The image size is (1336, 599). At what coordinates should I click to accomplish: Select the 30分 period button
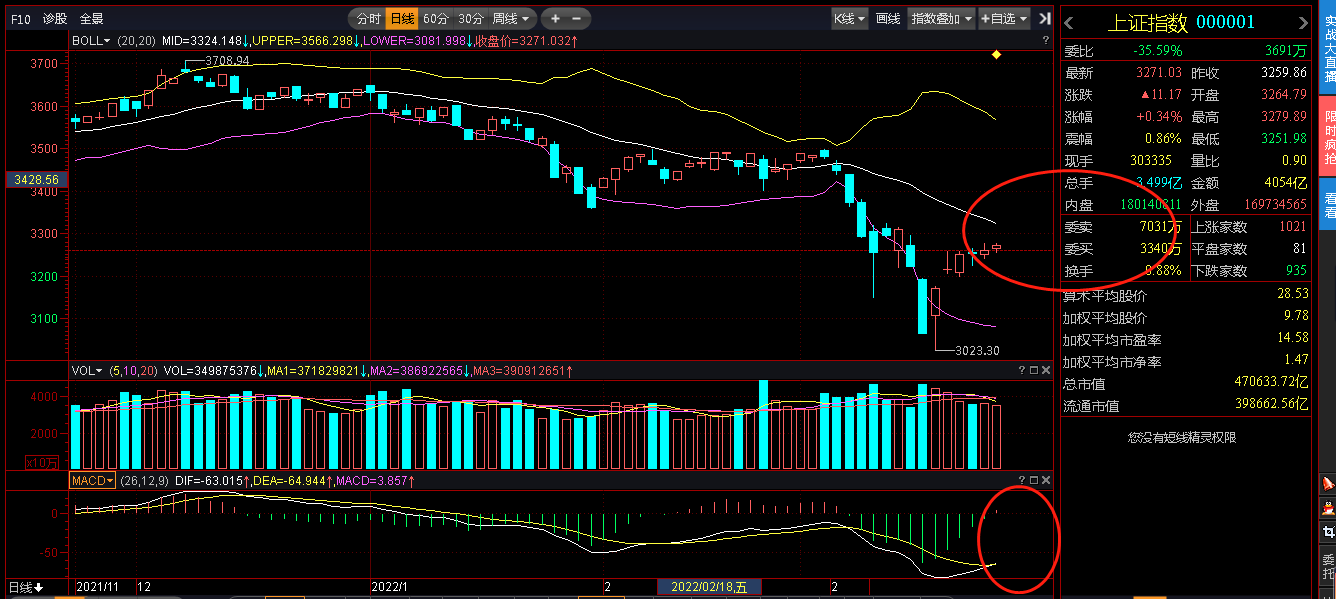[x=471, y=18]
